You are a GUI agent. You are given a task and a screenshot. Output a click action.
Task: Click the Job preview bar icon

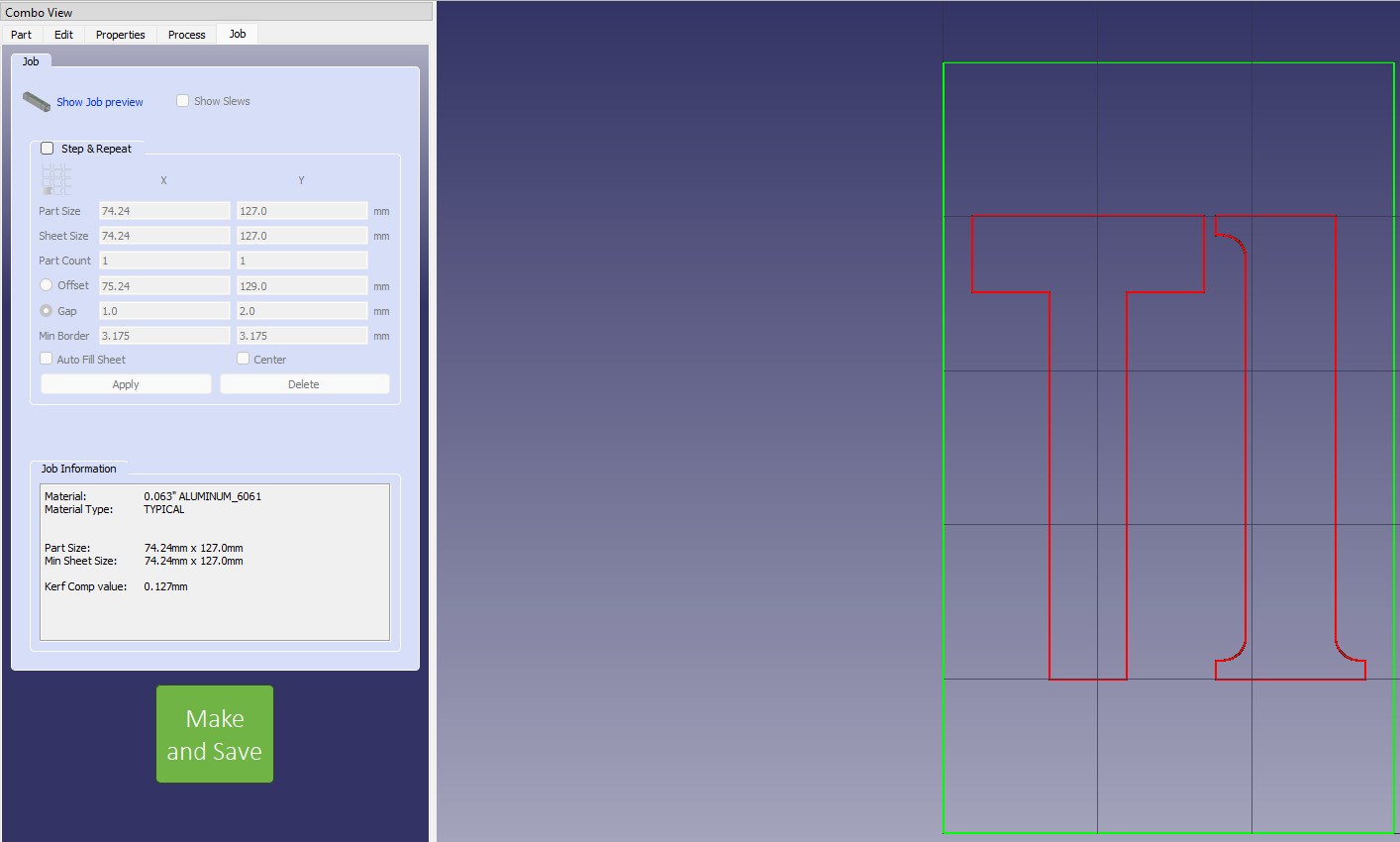pos(37,101)
